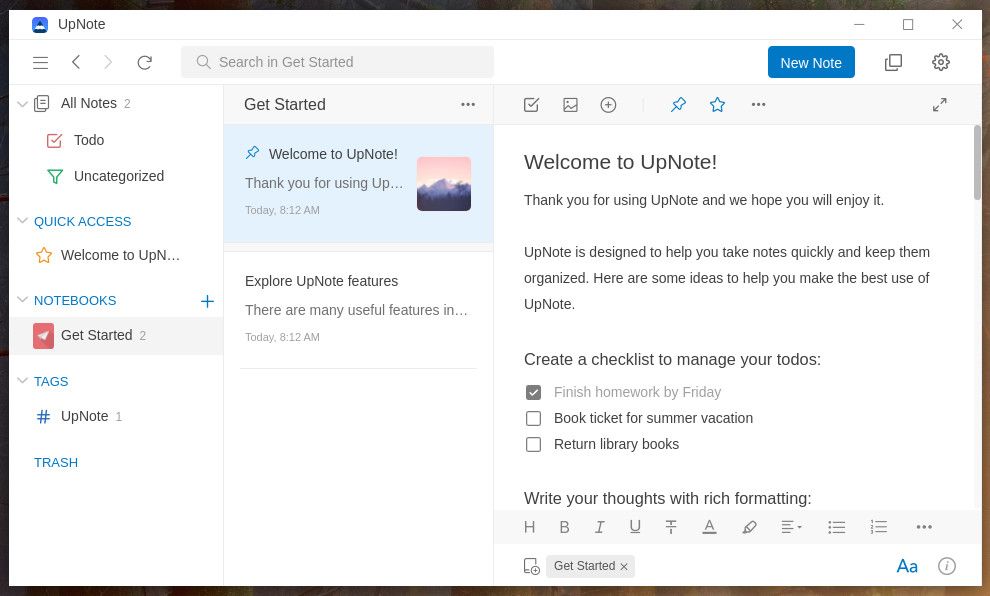Image resolution: width=990 pixels, height=596 pixels.
Task: Create a New Note
Action: point(811,62)
